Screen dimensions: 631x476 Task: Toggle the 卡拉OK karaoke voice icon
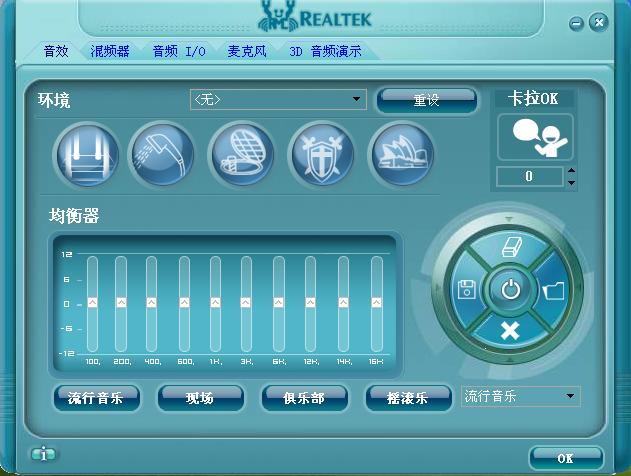coord(535,137)
